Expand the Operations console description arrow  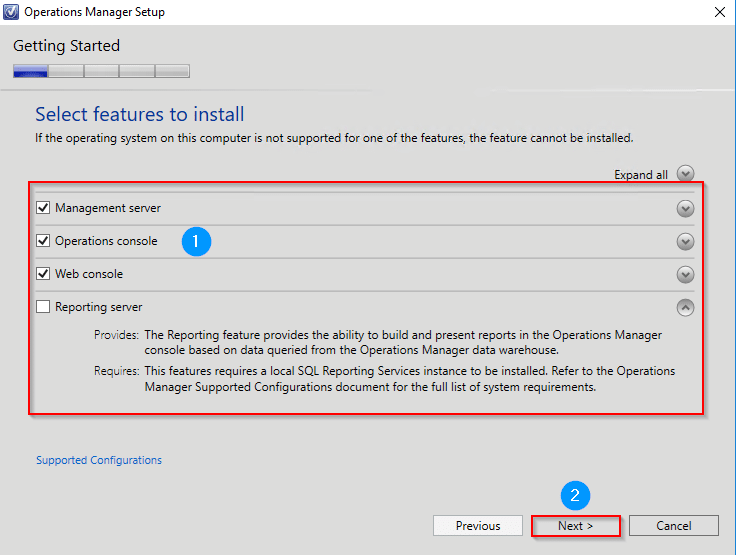point(685,241)
